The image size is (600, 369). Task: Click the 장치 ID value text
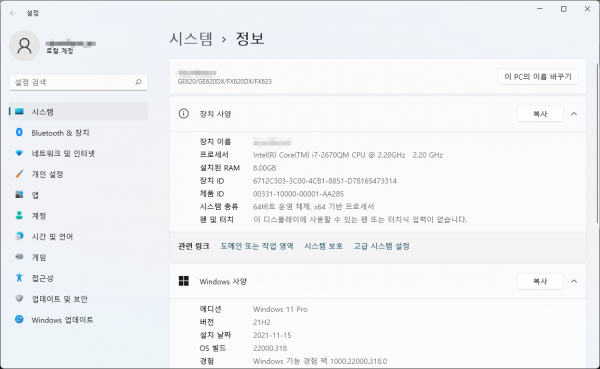pyautogui.click(x=324, y=181)
